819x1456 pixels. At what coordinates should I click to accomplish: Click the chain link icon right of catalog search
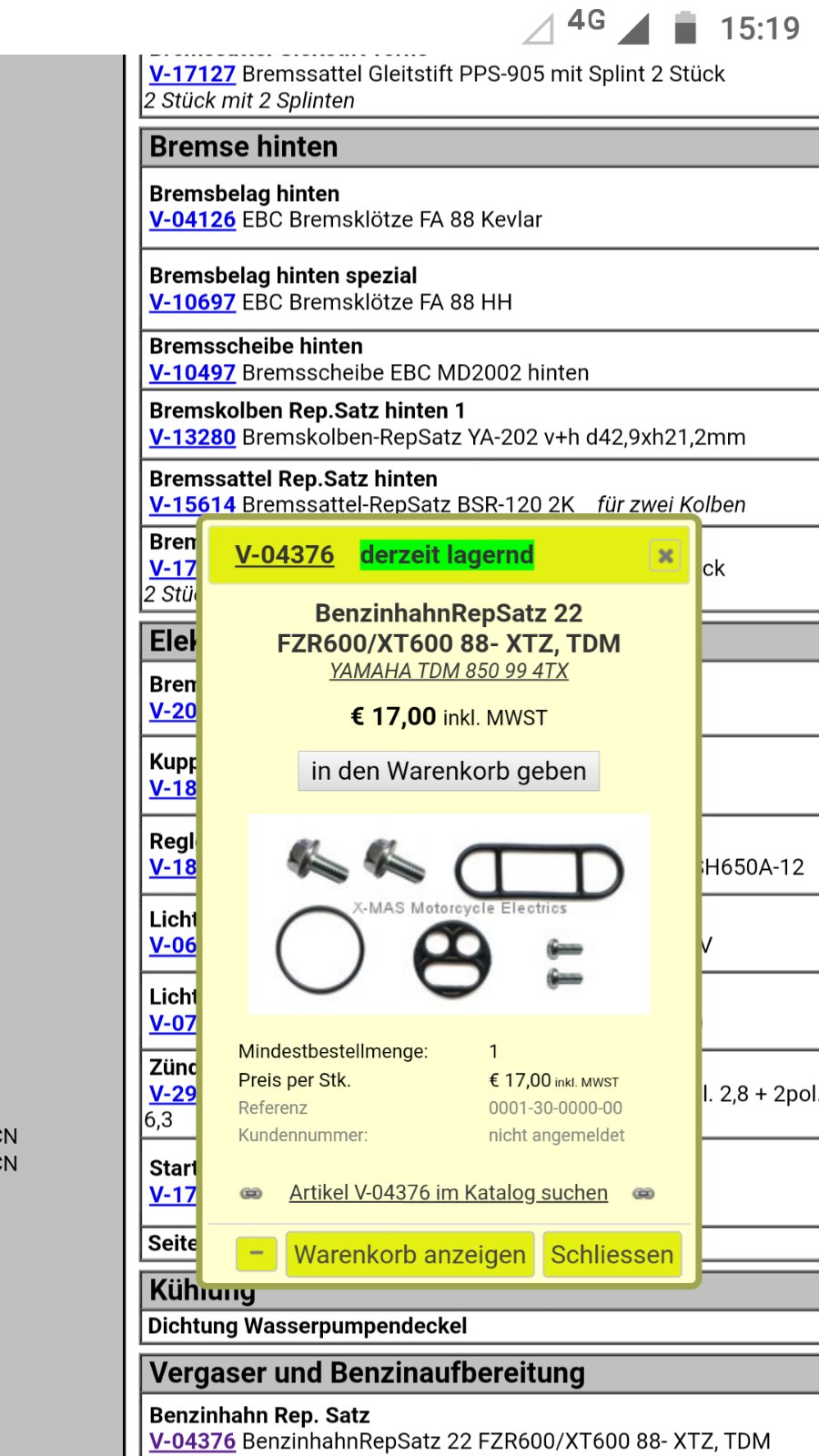(x=643, y=1193)
